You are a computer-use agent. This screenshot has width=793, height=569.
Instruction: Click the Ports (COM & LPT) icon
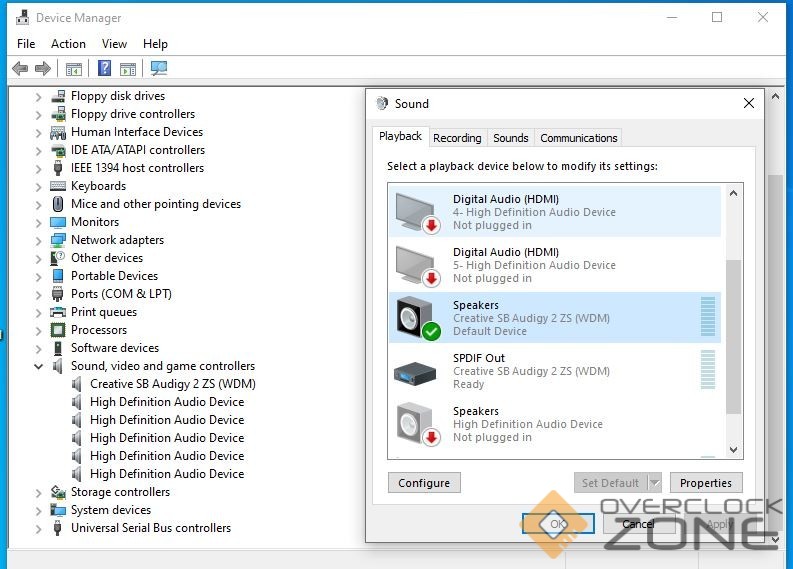[x=58, y=294]
